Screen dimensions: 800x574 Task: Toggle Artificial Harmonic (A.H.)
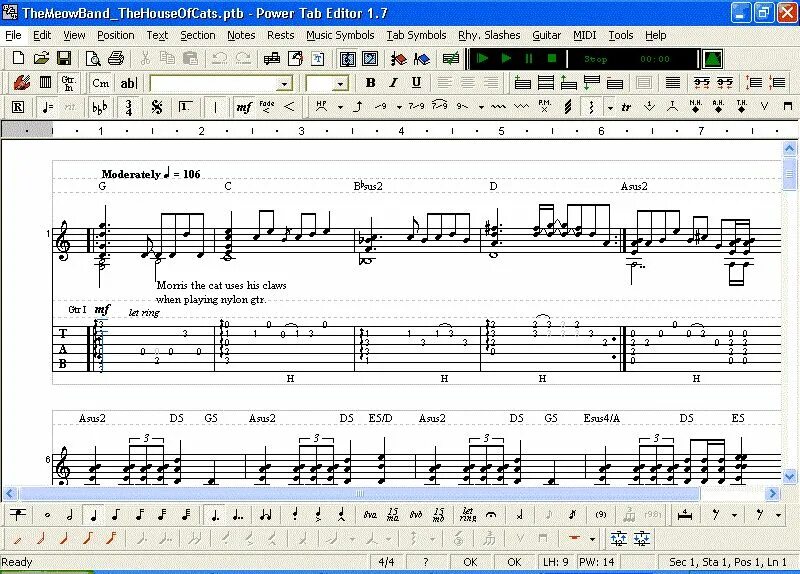(x=718, y=106)
